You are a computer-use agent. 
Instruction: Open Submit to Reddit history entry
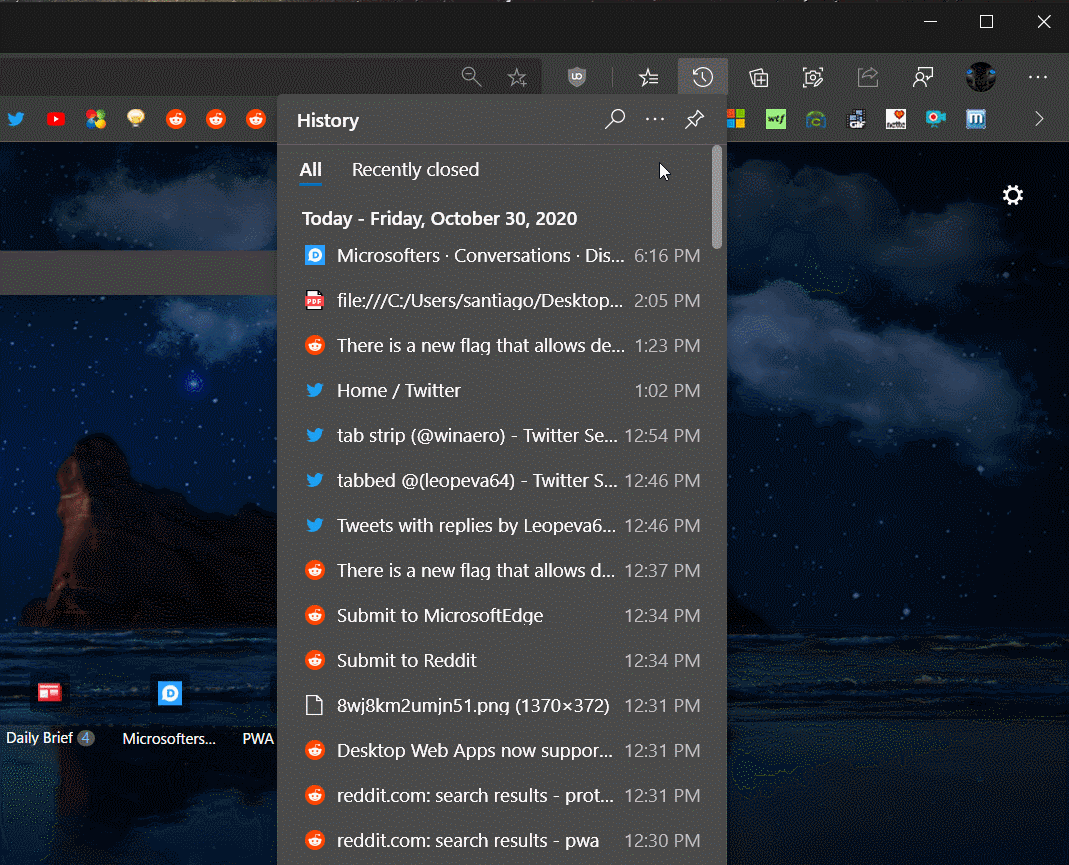[x=502, y=661]
